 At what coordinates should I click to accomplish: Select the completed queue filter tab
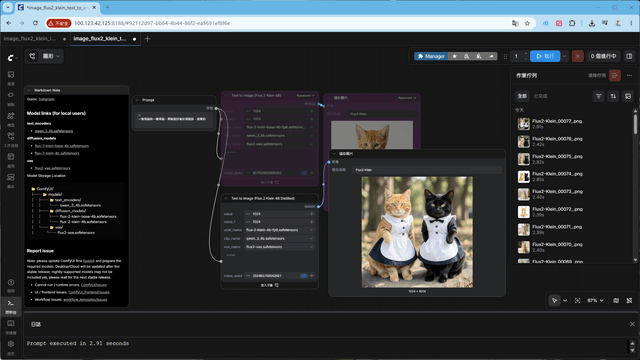point(540,96)
